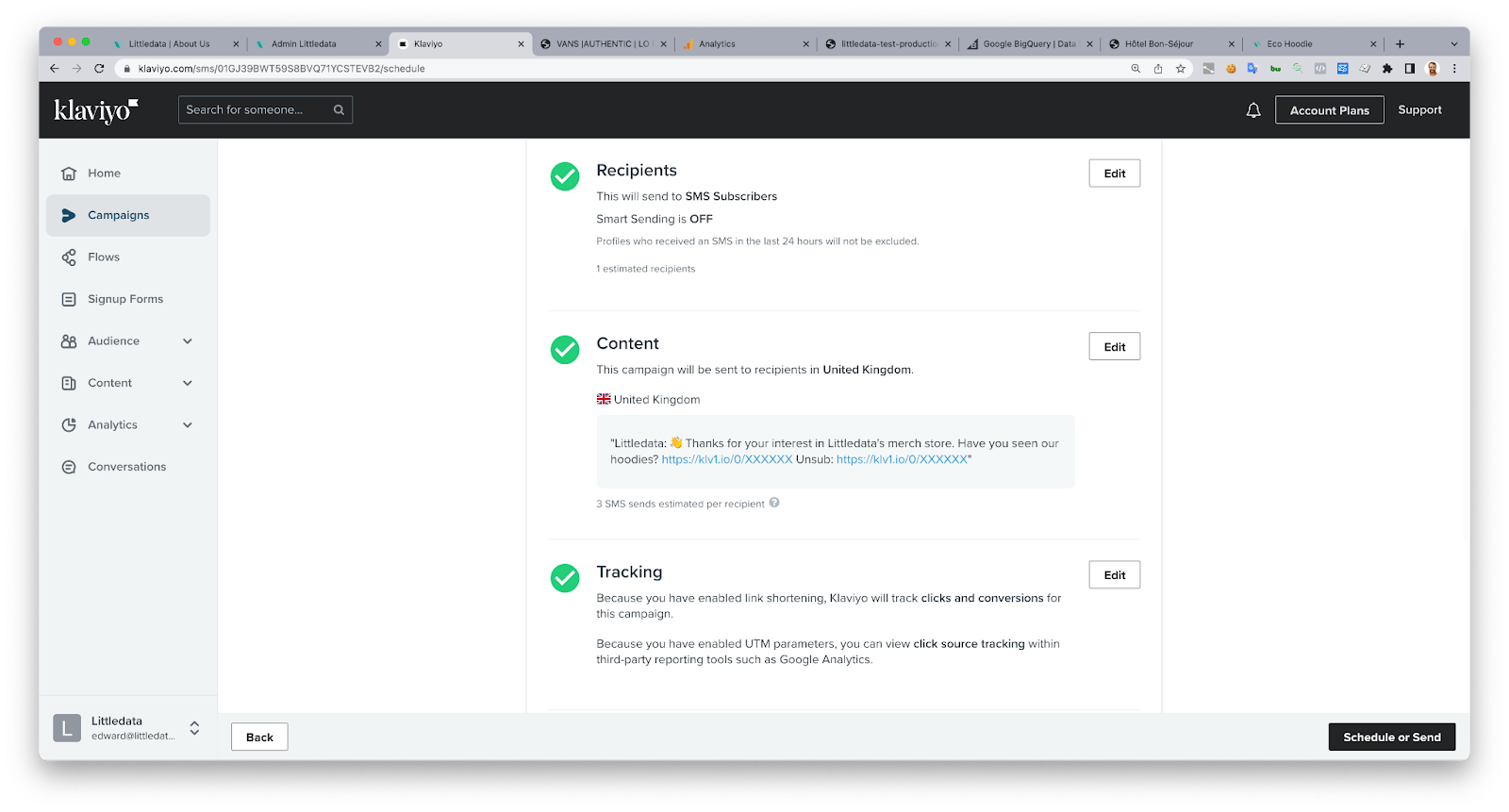Click the Flows icon in sidebar
1509x812 pixels.
point(69,257)
